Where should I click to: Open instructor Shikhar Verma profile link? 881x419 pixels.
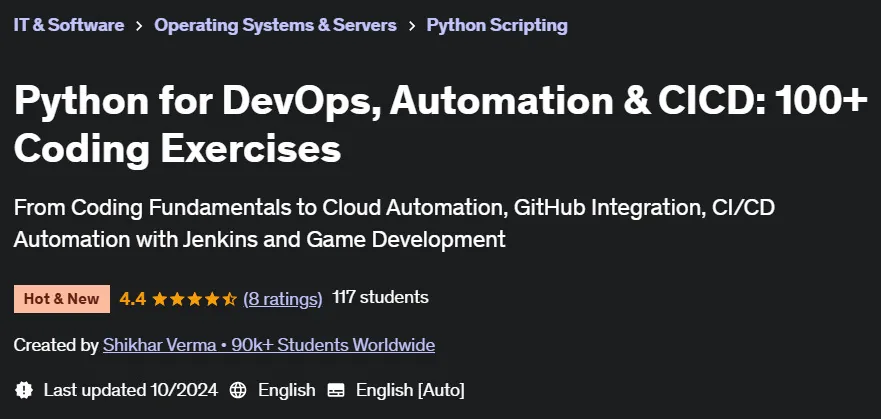coord(269,345)
